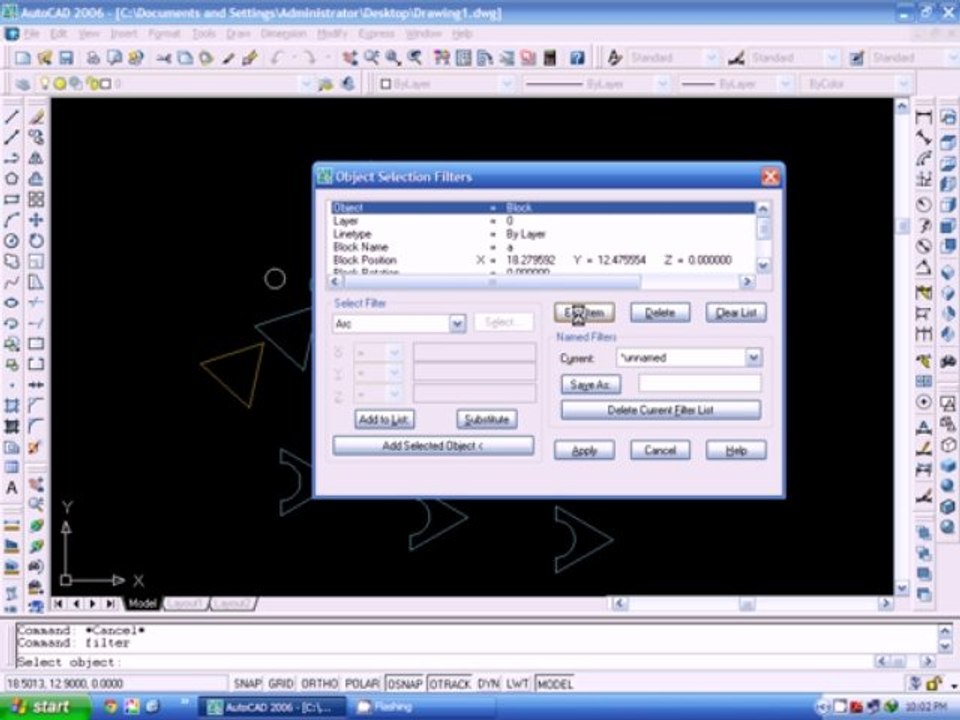Select the Spline draw tool
This screenshot has width=960, height=720.
[x=12, y=282]
